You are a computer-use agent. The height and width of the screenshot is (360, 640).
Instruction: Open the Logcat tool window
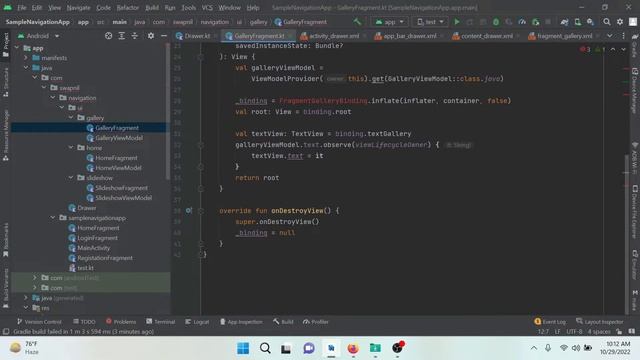click(x=197, y=322)
